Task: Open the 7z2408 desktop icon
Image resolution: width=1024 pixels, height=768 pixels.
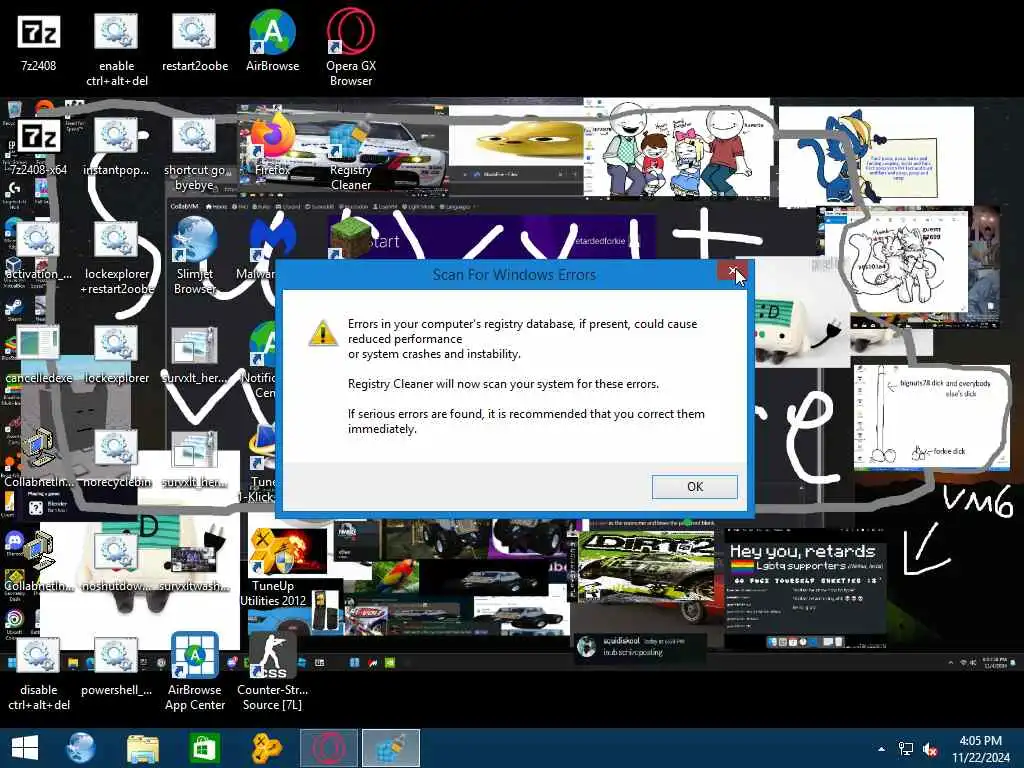Action: [x=39, y=41]
